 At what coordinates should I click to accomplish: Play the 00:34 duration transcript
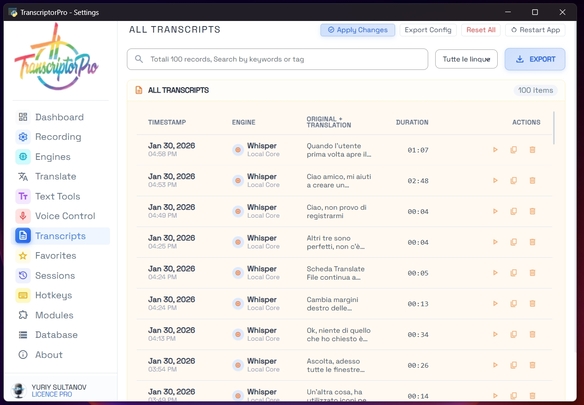pyautogui.click(x=495, y=334)
